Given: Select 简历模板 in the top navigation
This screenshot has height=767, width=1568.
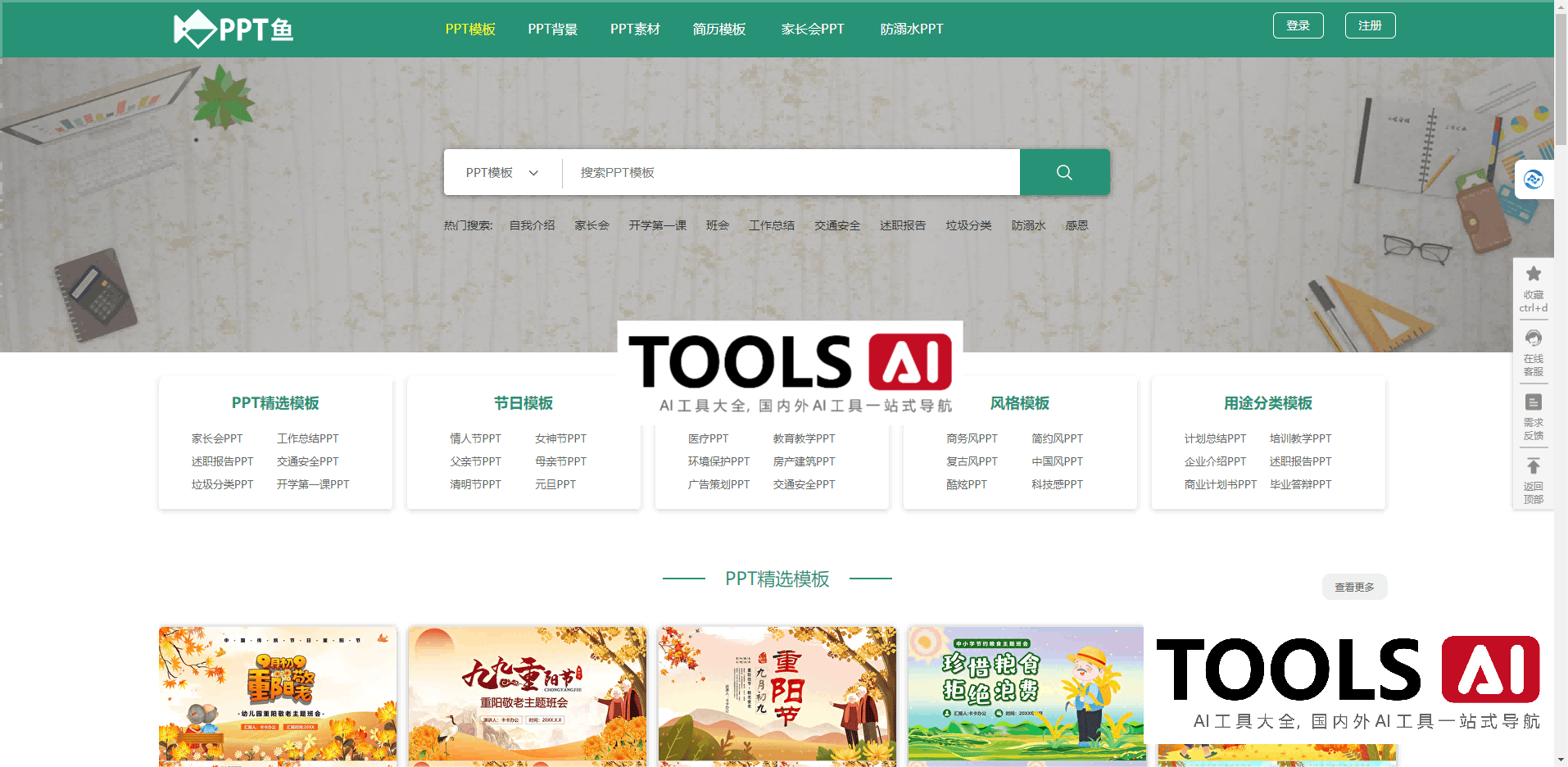Looking at the screenshot, I should click(x=718, y=29).
